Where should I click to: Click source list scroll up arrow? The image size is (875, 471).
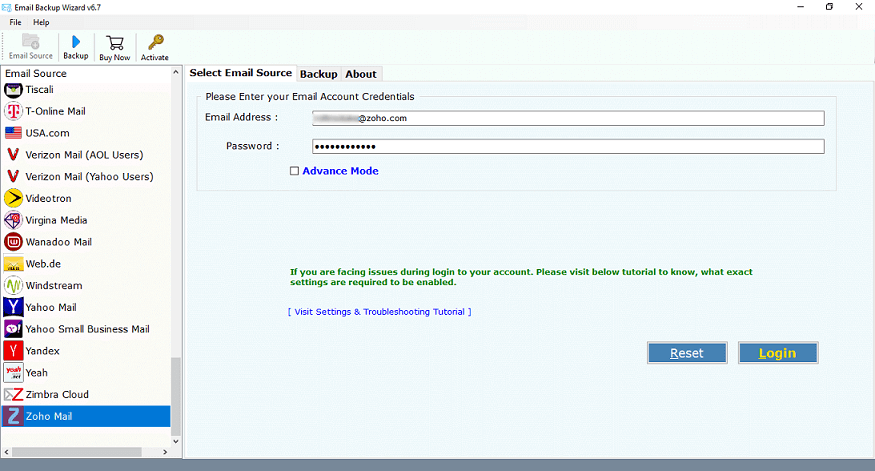[176, 73]
